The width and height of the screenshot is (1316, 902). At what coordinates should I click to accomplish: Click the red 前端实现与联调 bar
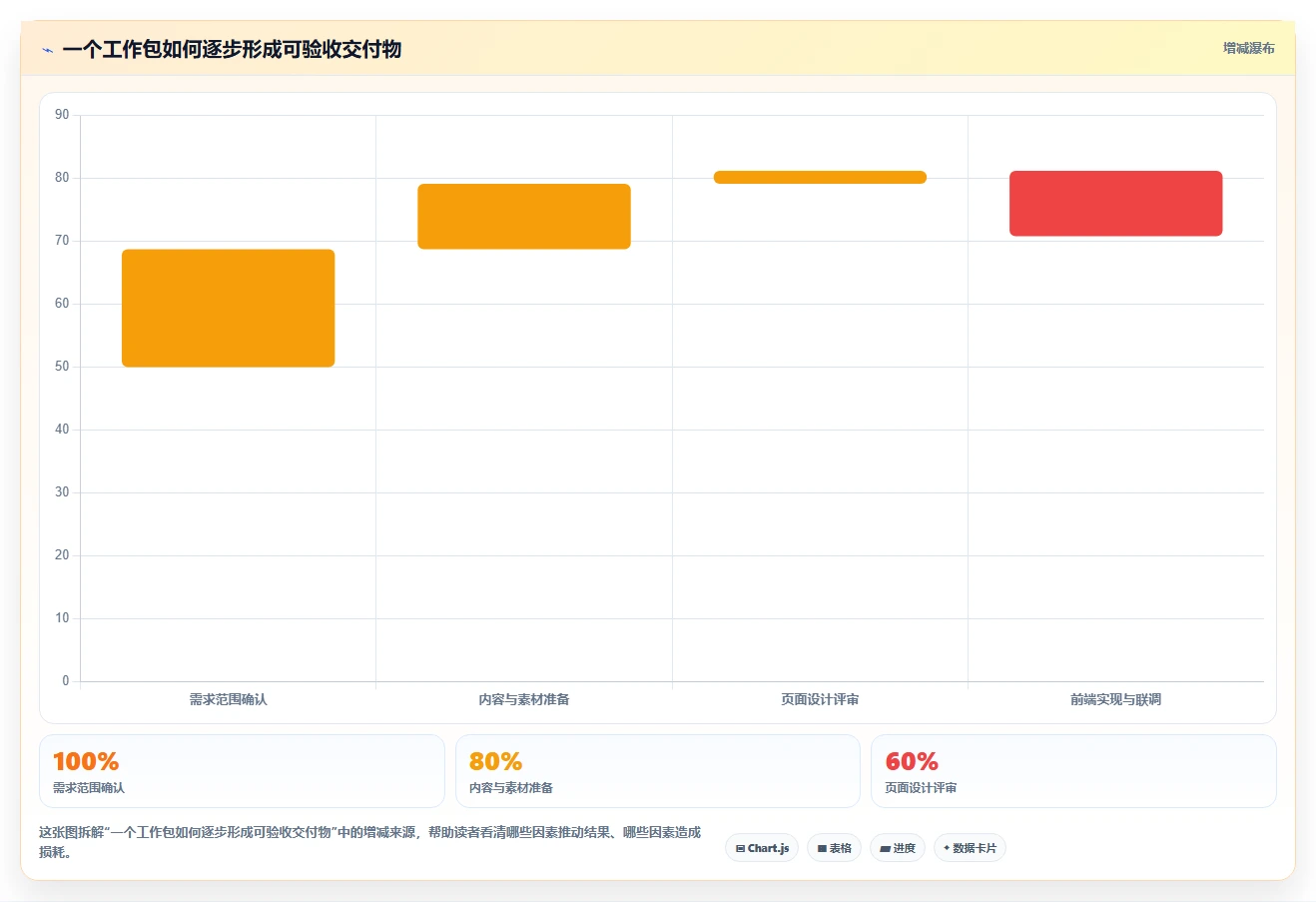point(1116,204)
